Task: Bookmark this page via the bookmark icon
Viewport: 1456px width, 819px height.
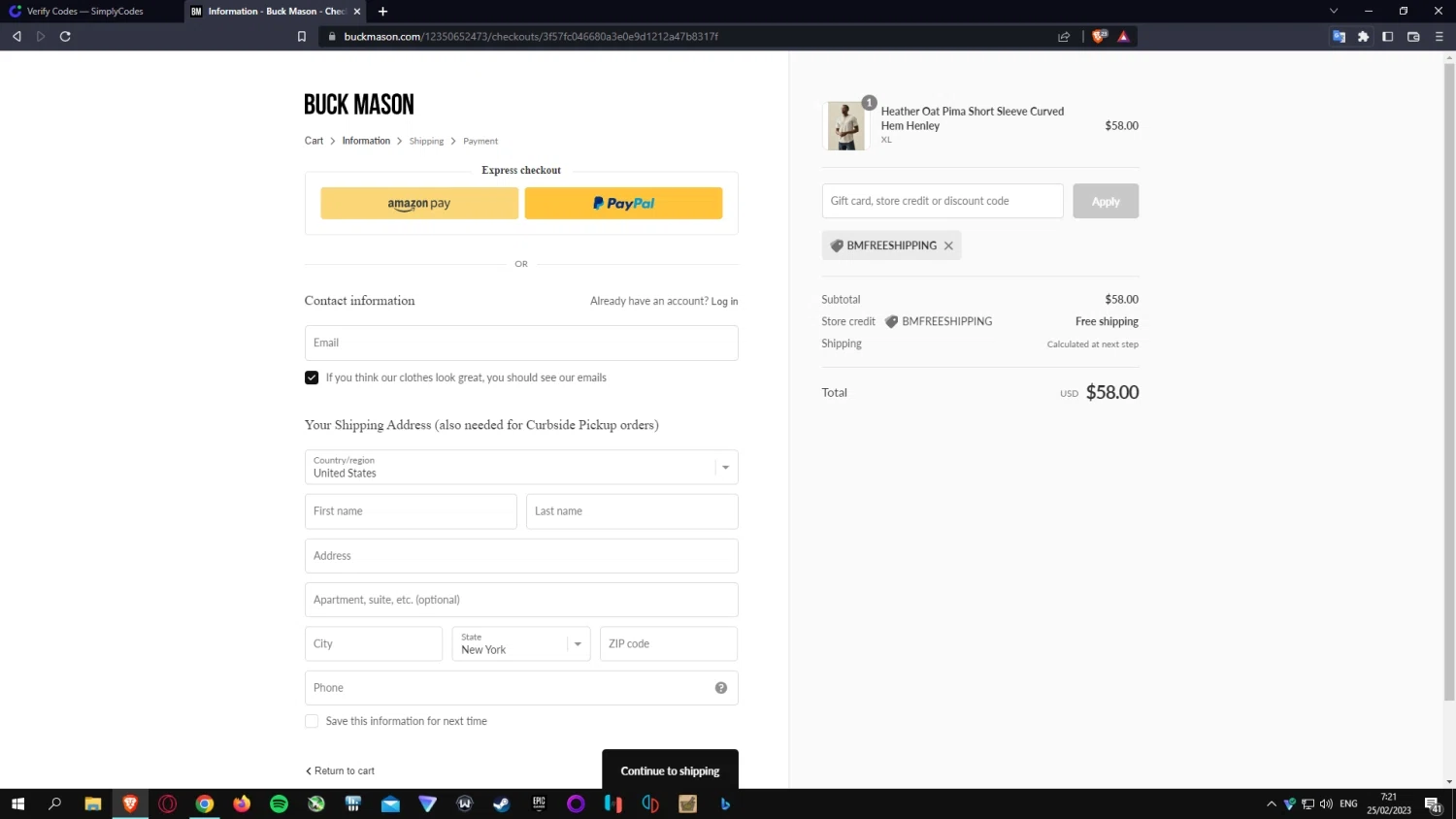Action: pos(302,37)
